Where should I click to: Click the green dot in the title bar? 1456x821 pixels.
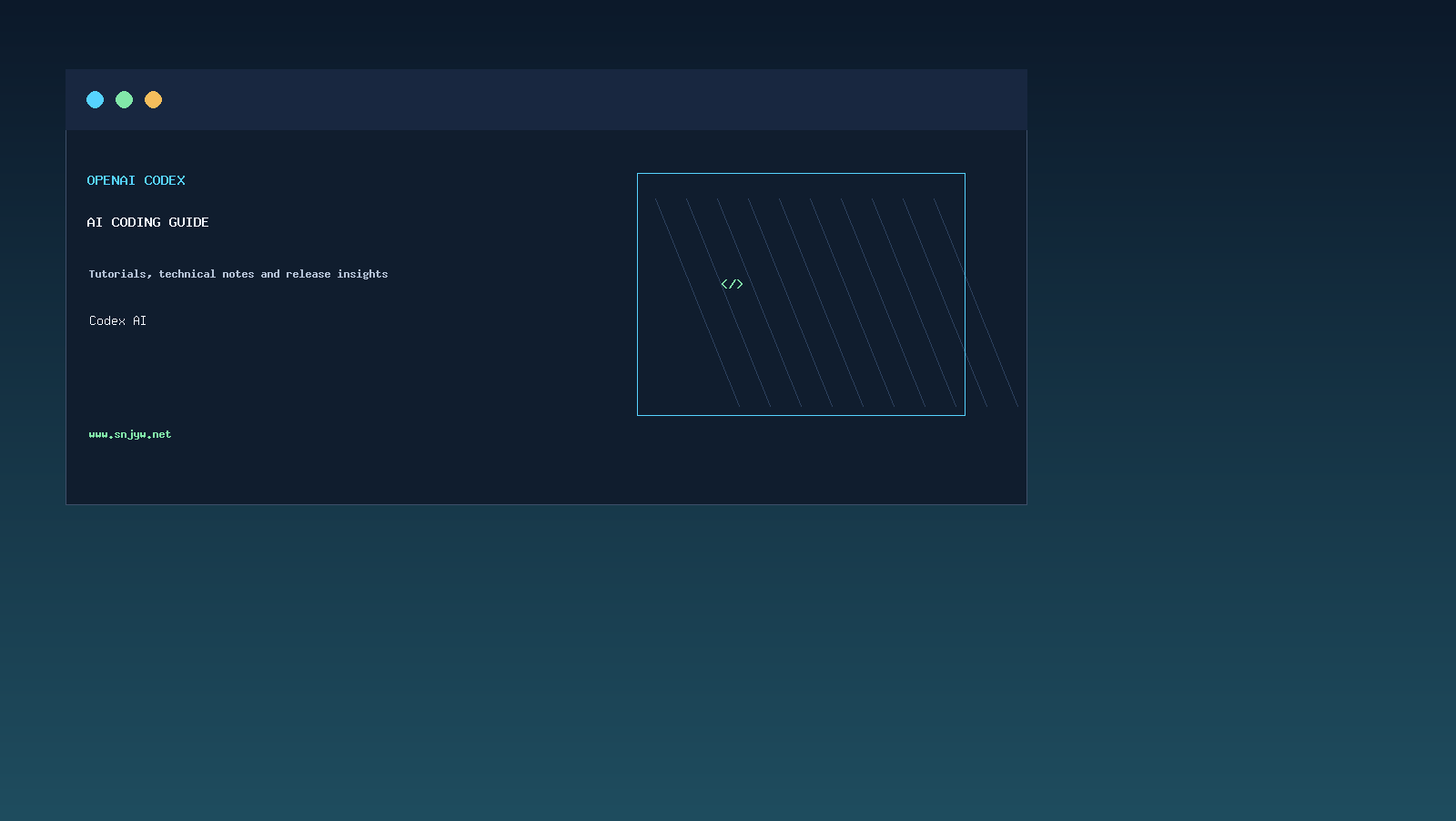(x=124, y=99)
